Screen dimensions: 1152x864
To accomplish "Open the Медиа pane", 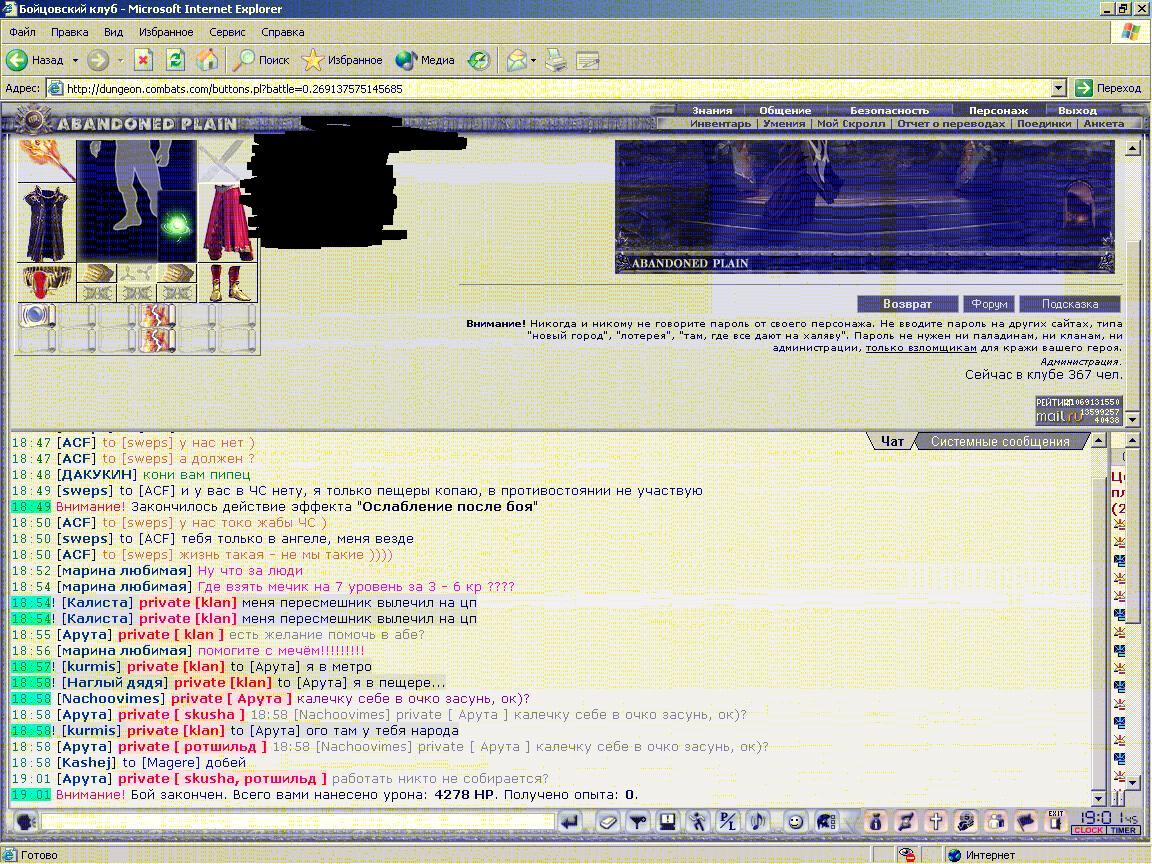I will click(425, 60).
